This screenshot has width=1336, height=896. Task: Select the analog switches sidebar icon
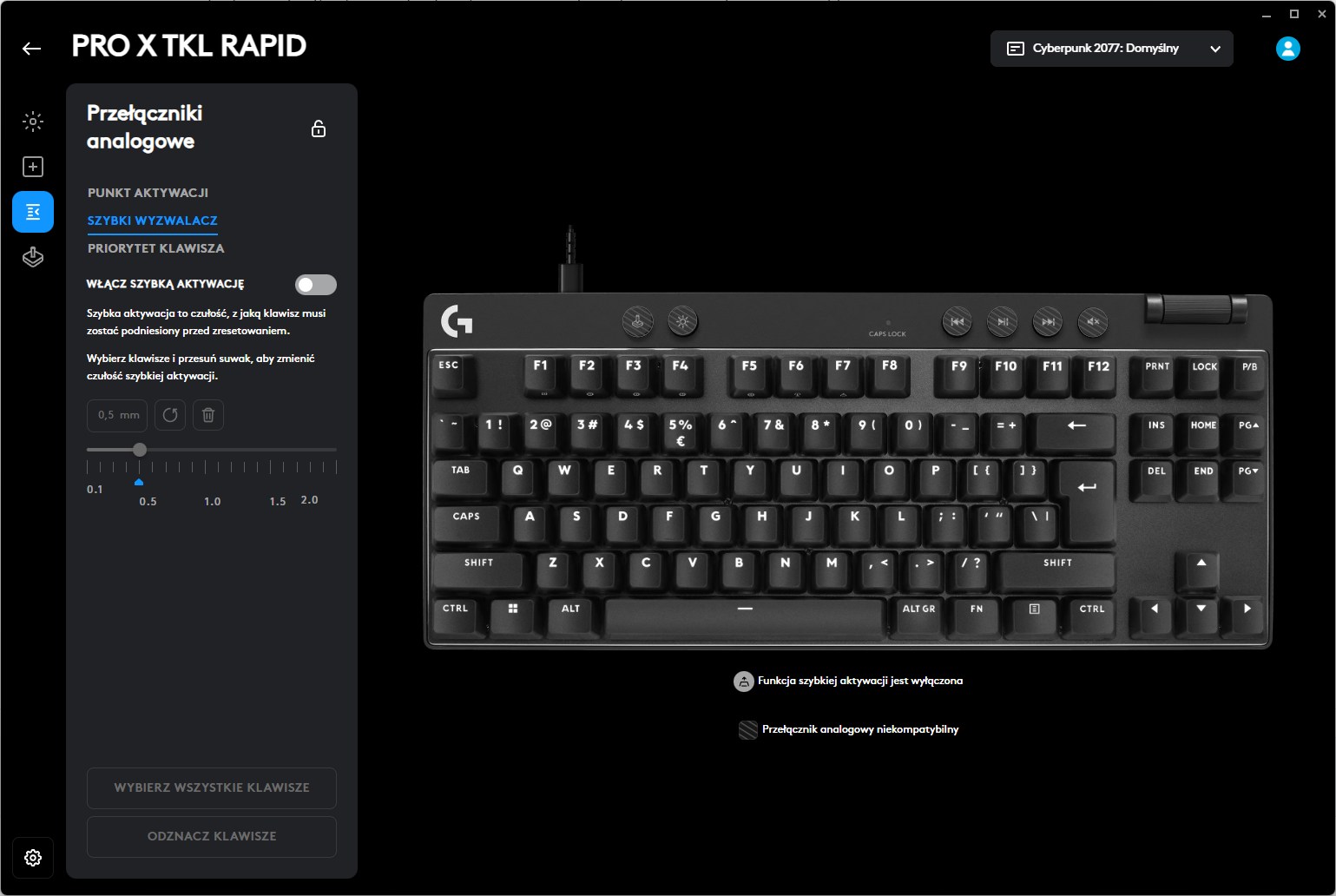tap(33, 212)
